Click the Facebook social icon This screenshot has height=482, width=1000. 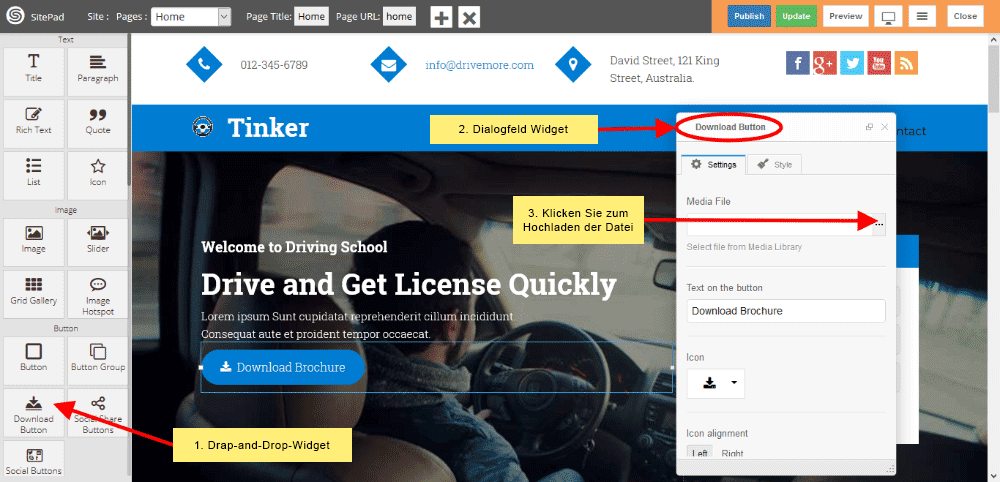pyautogui.click(x=798, y=63)
